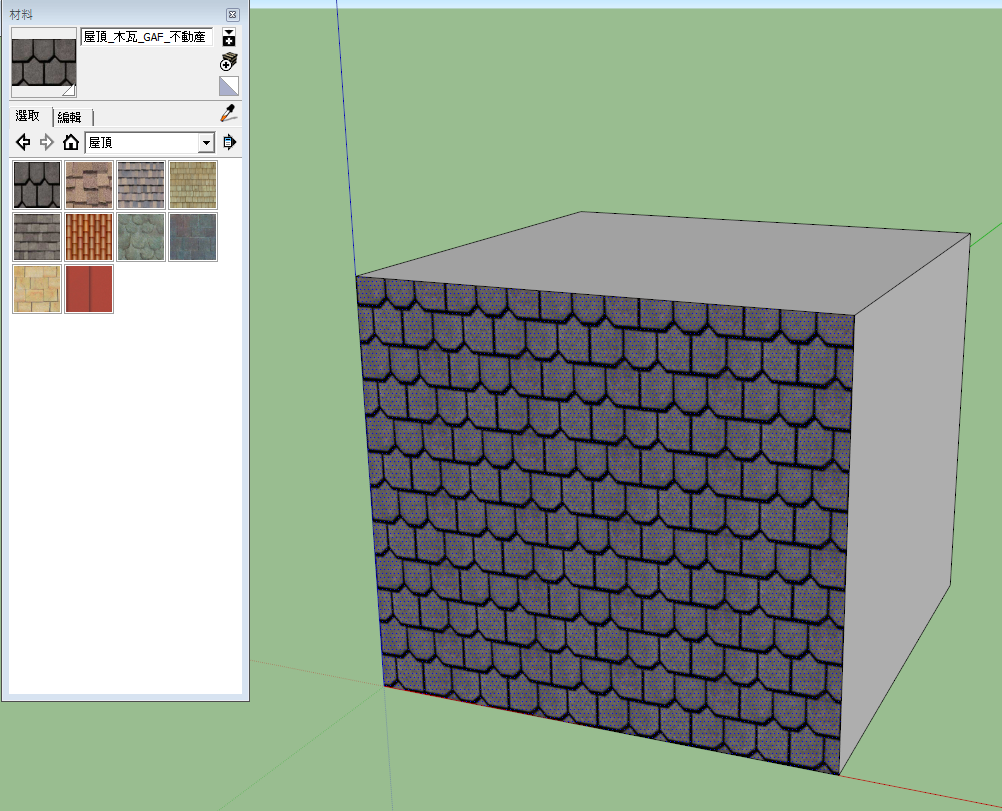Viewport: 1002px width, 811px height.
Task: Toggle the secondary selection pane display button
Action: pos(229,37)
